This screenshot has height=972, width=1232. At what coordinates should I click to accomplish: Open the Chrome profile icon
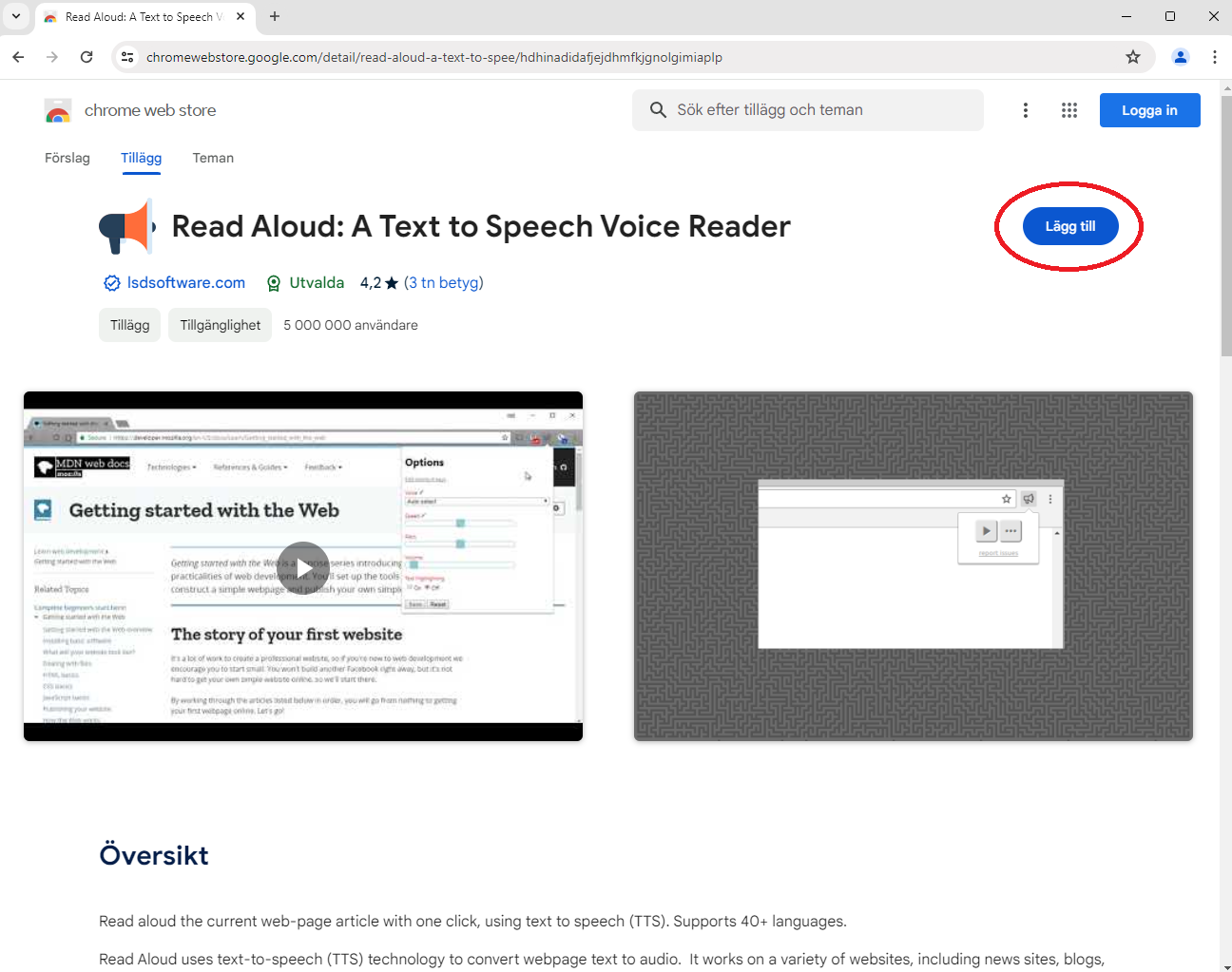pyautogui.click(x=1181, y=57)
